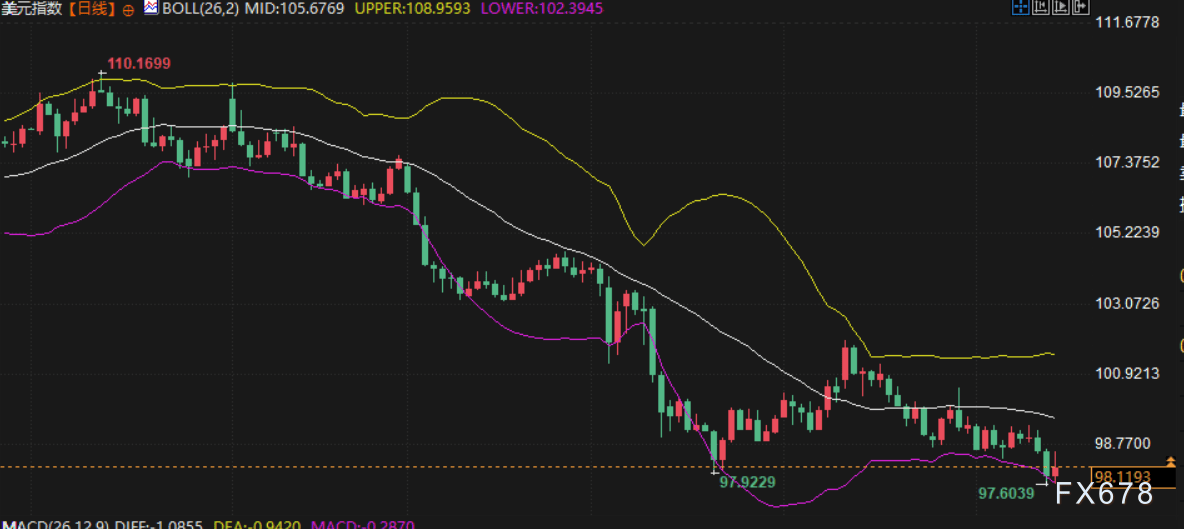The width and height of the screenshot is (1184, 529).
Task: Click the chart play-forward icon
Action: pos(1061,7)
